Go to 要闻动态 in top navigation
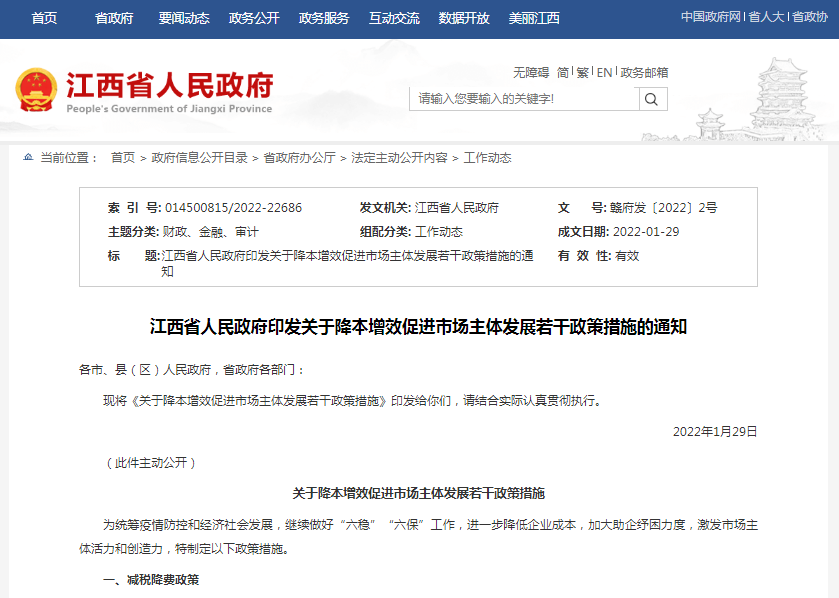839x598 pixels. [184, 18]
